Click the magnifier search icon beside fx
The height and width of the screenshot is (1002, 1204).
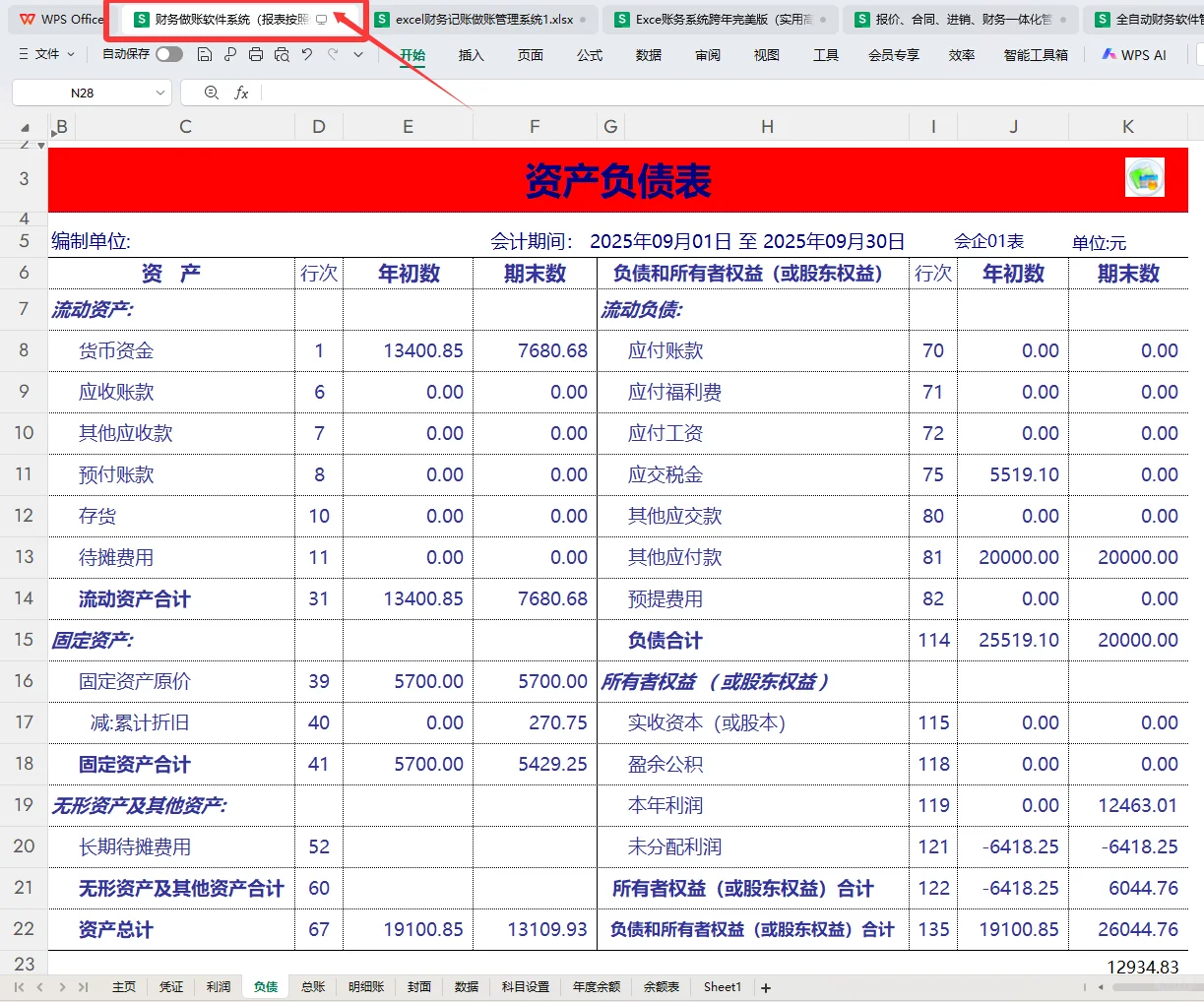click(210, 92)
